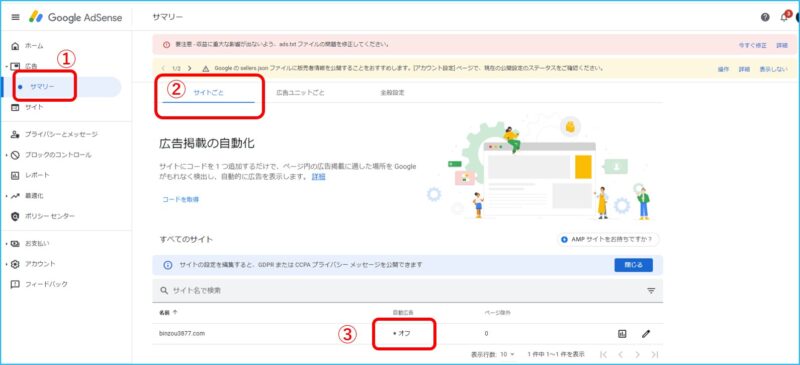Image resolution: width=800 pixels, height=365 pixels.
Task: Go to the first page of sites
Action: tap(604, 354)
